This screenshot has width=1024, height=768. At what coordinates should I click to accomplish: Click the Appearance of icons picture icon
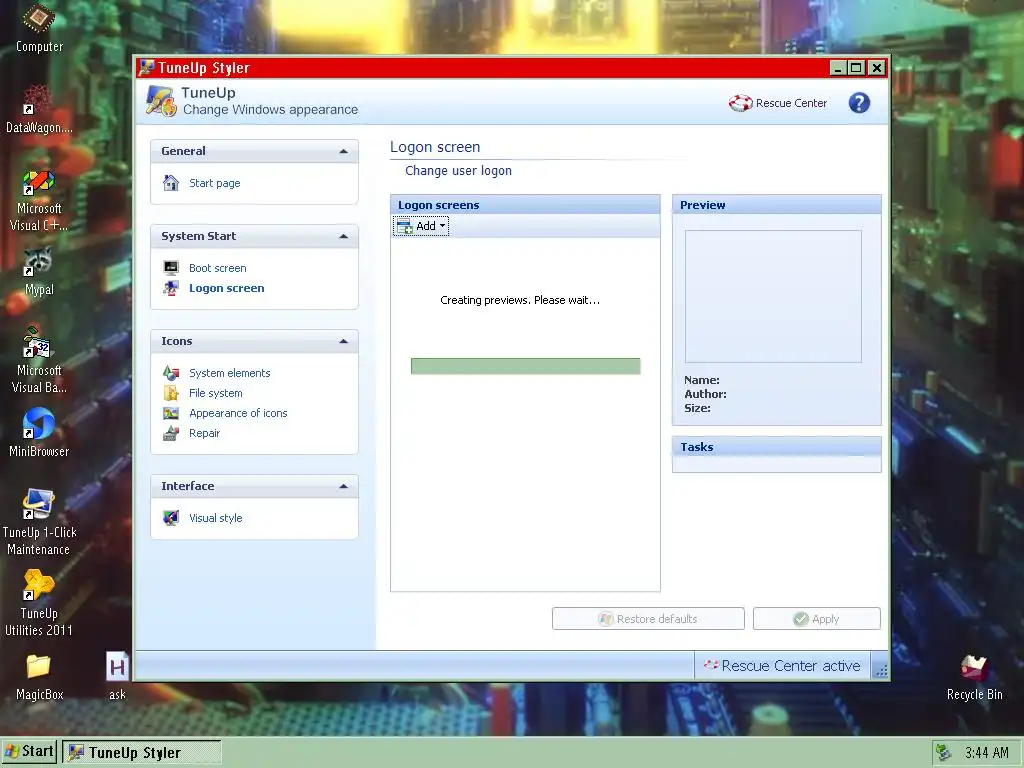(171, 413)
